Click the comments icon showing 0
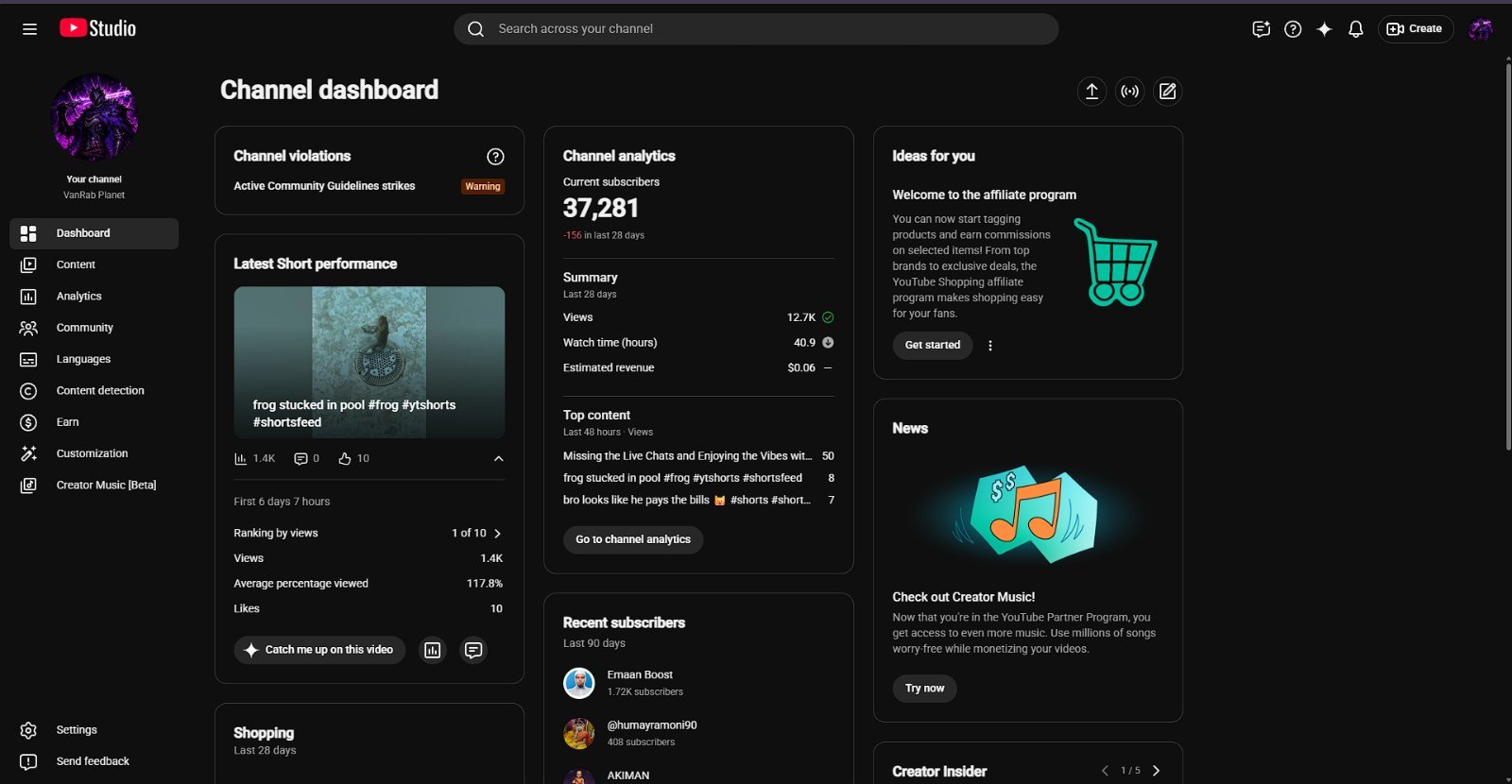Viewport: 1512px width, 784px height. [x=301, y=459]
